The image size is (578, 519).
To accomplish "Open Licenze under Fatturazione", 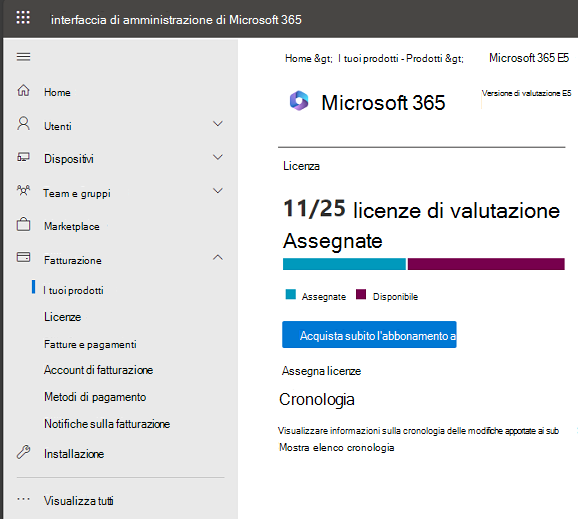I will tap(62, 317).
